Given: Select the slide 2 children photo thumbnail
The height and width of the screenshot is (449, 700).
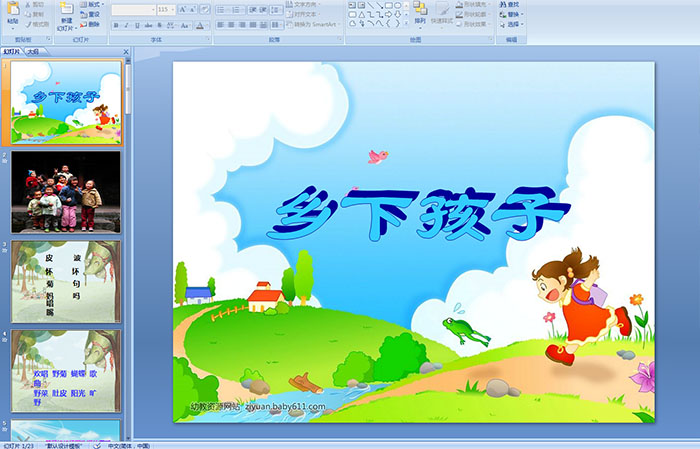Looking at the screenshot, I should (x=66, y=191).
